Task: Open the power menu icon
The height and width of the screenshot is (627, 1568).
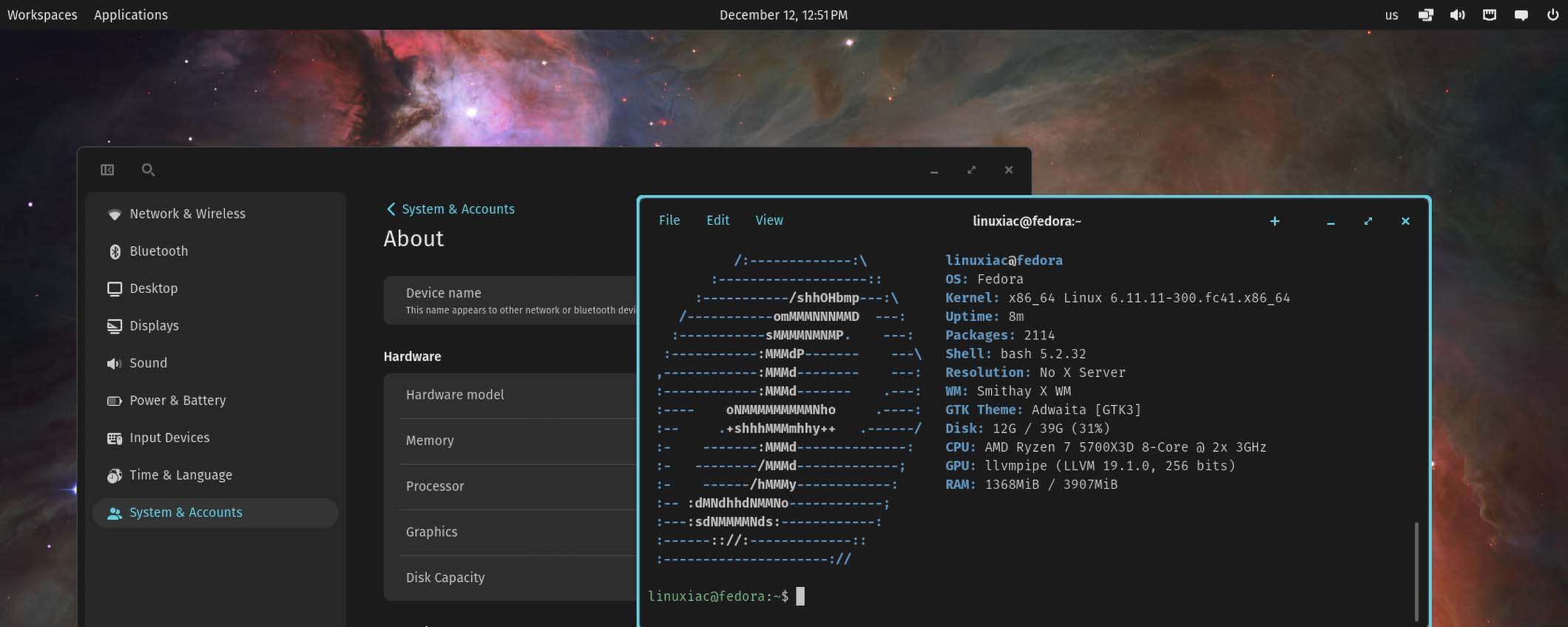Action: pos(1552,15)
